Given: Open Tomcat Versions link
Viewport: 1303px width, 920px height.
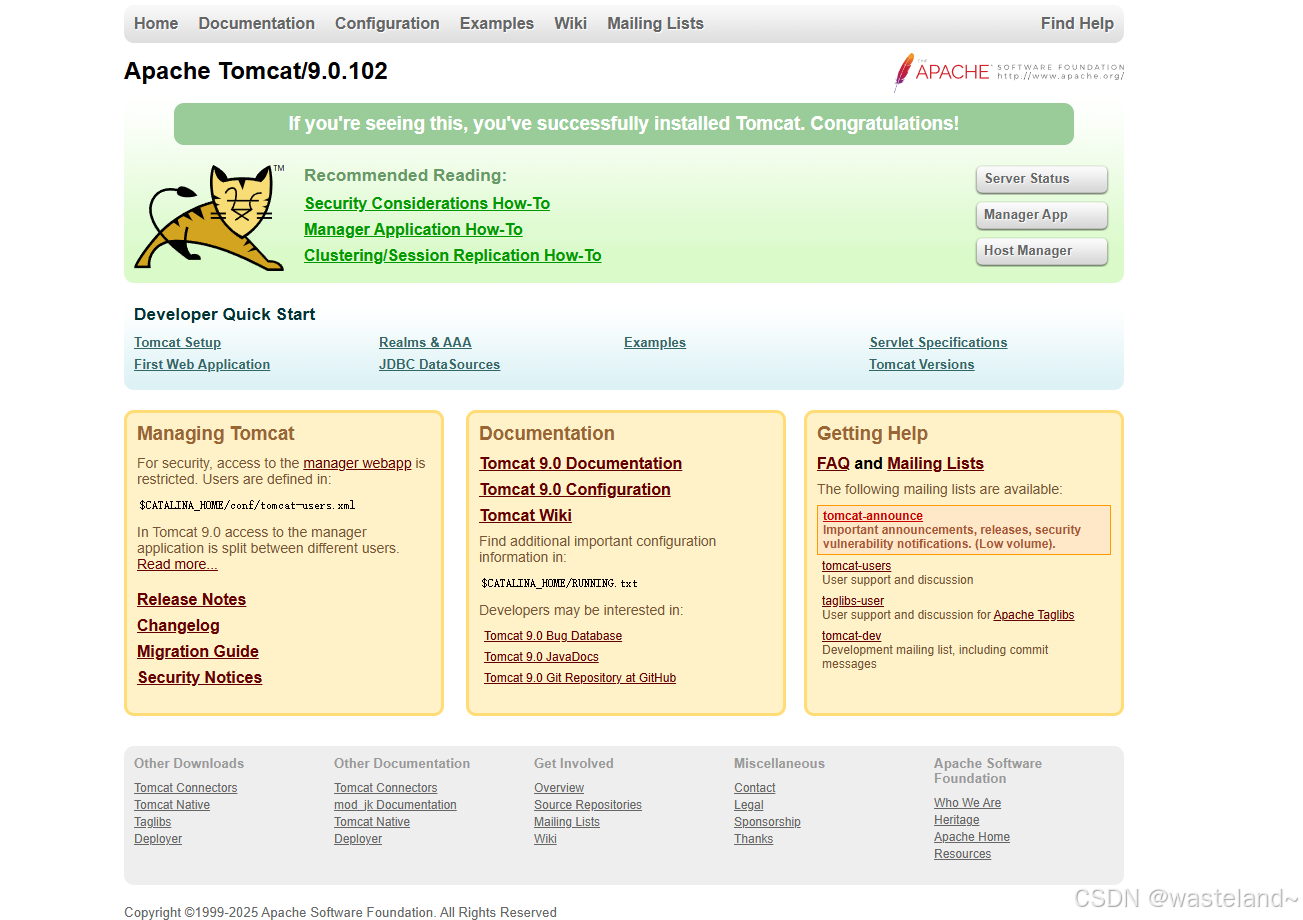Looking at the screenshot, I should 921,364.
